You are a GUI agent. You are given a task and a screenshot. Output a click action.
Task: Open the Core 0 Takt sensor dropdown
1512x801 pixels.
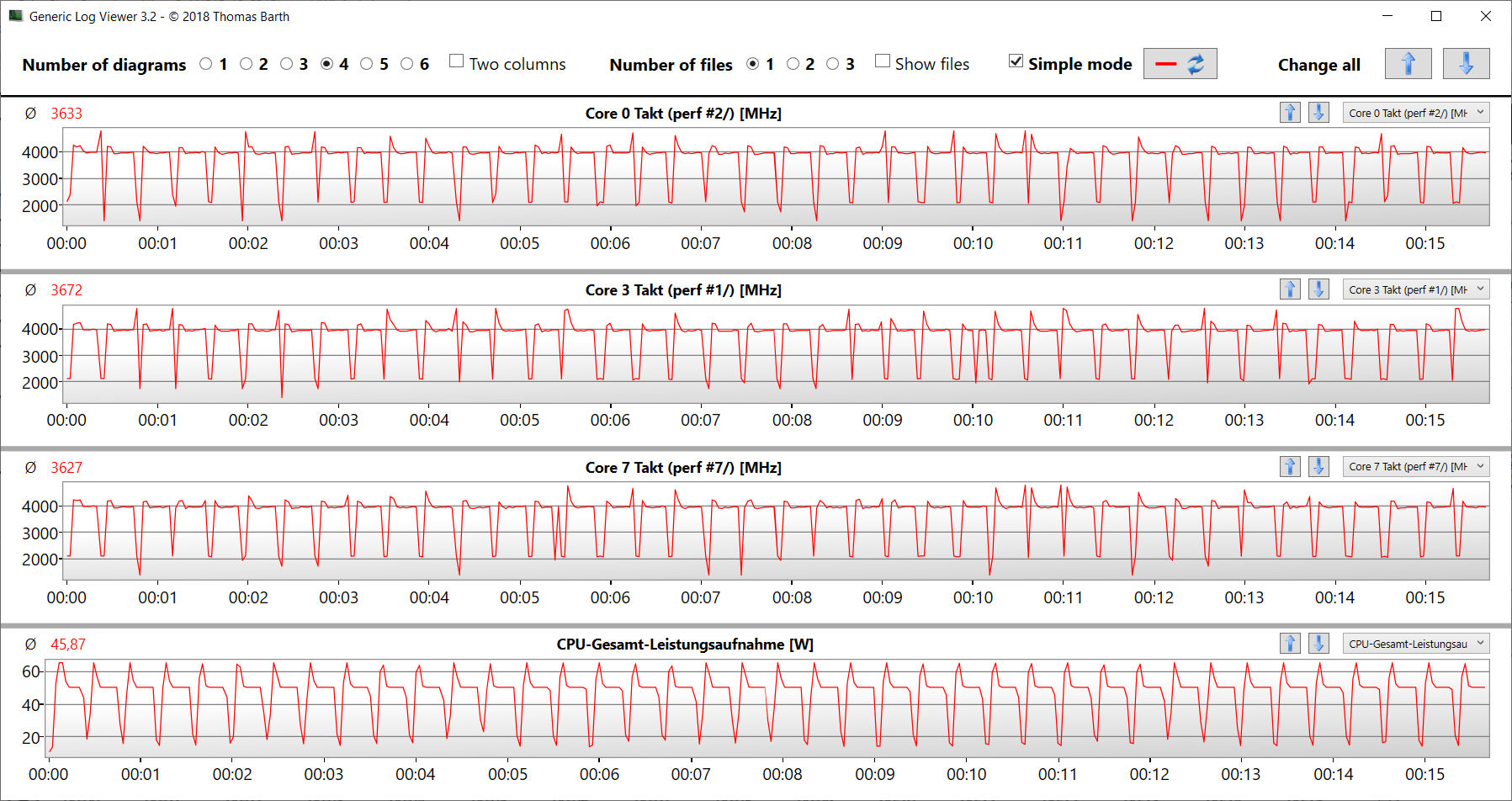coord(1416,113)
